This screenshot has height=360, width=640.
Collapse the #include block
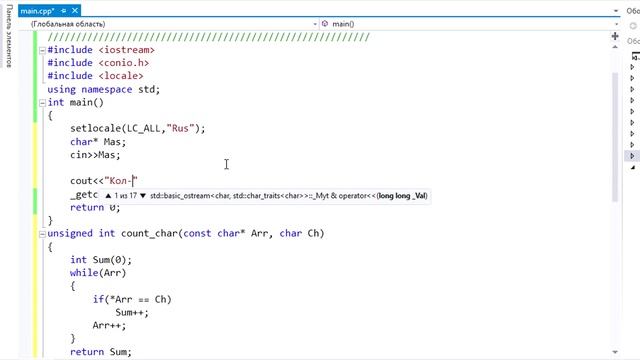[x=42, y=50]
